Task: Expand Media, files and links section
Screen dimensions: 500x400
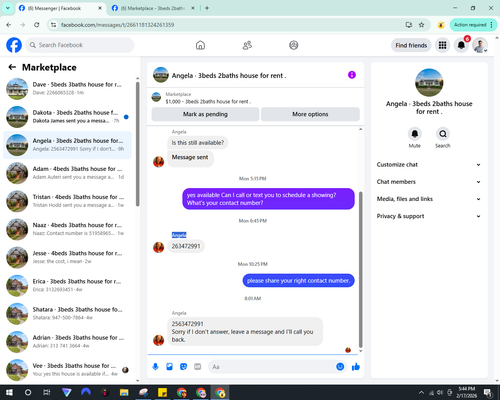Action: [429, 199]
